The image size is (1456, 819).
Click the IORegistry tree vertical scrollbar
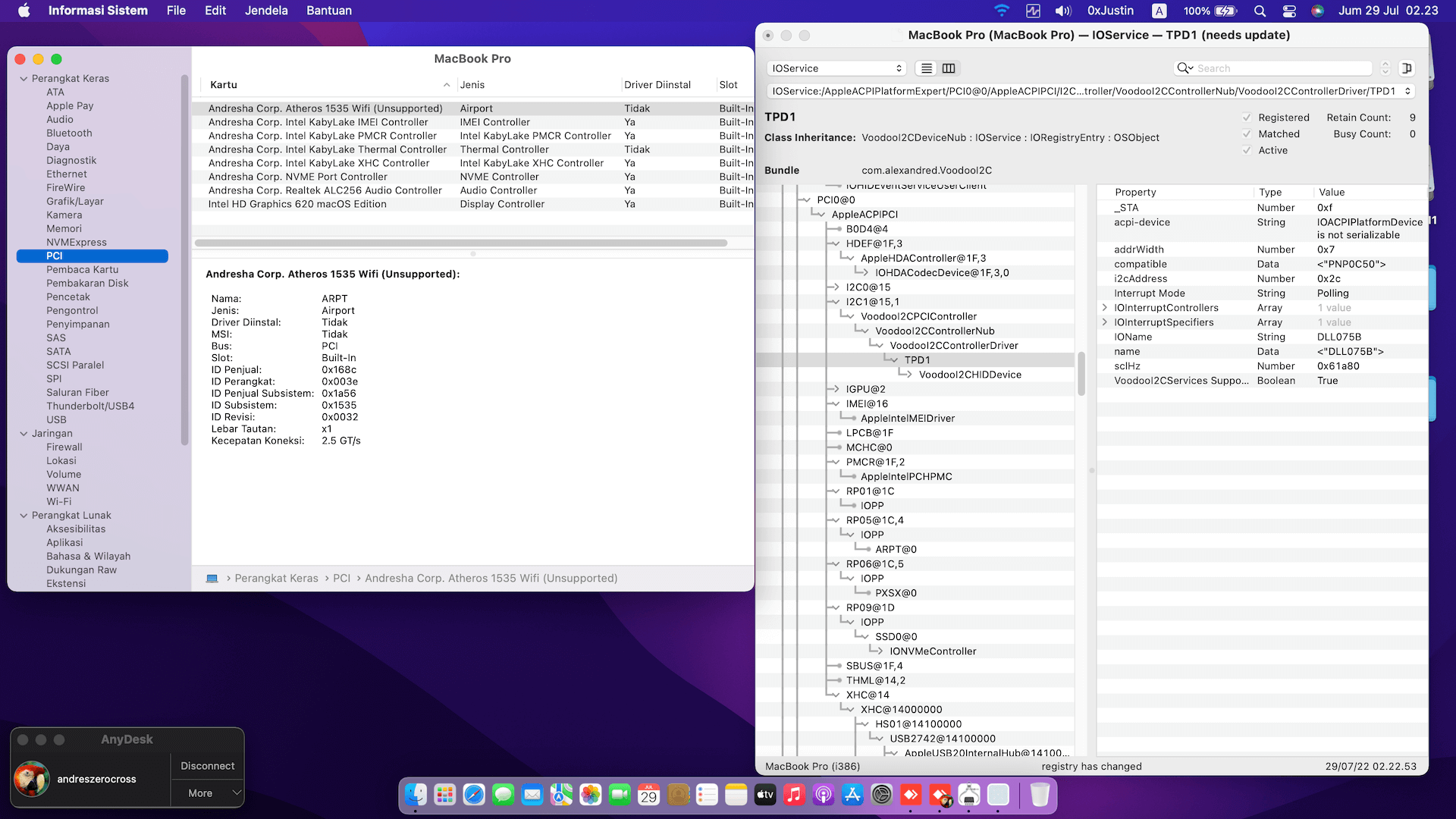click(1081, 373)
